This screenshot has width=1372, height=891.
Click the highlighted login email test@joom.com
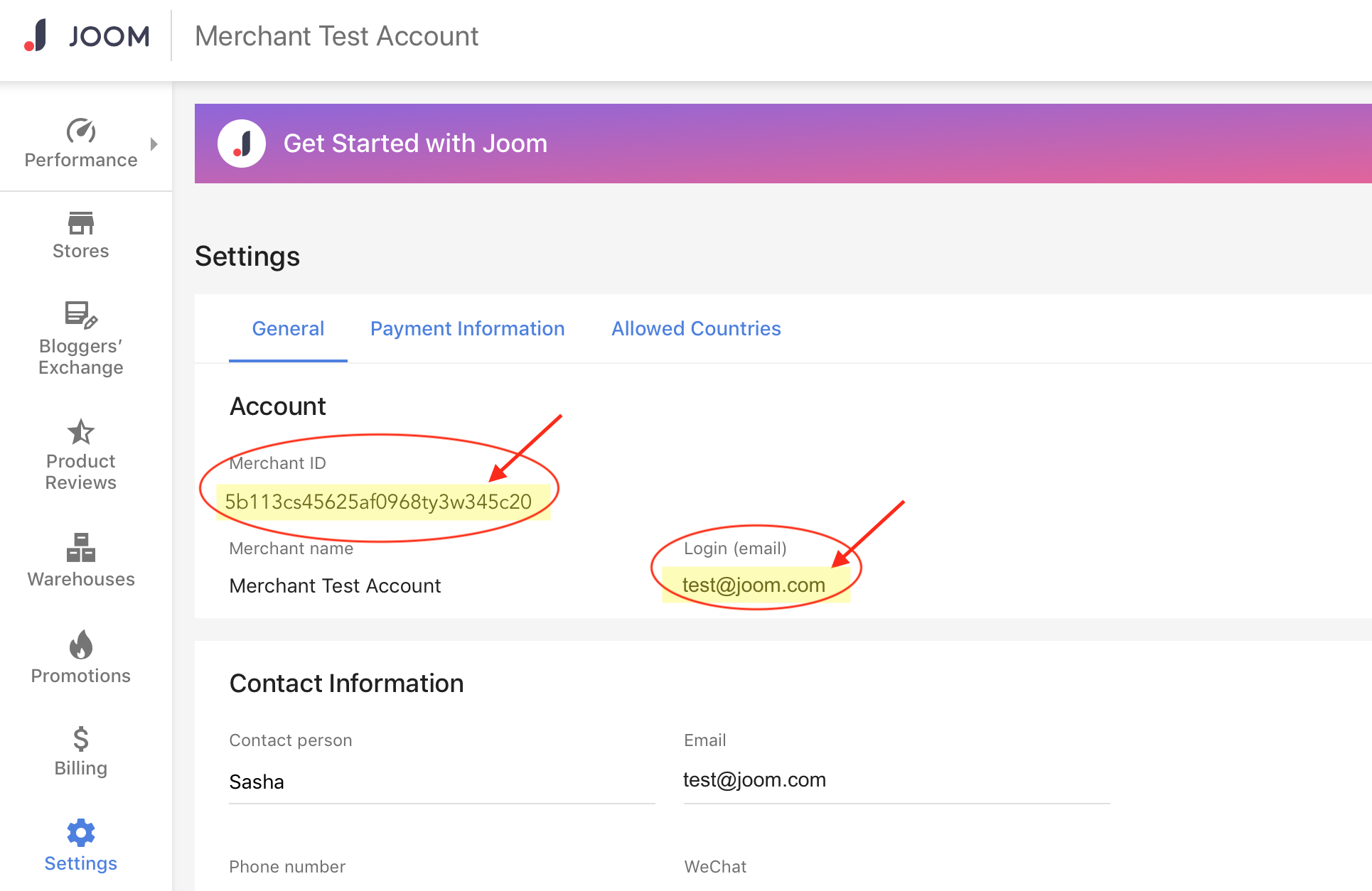tap(754, 584)
